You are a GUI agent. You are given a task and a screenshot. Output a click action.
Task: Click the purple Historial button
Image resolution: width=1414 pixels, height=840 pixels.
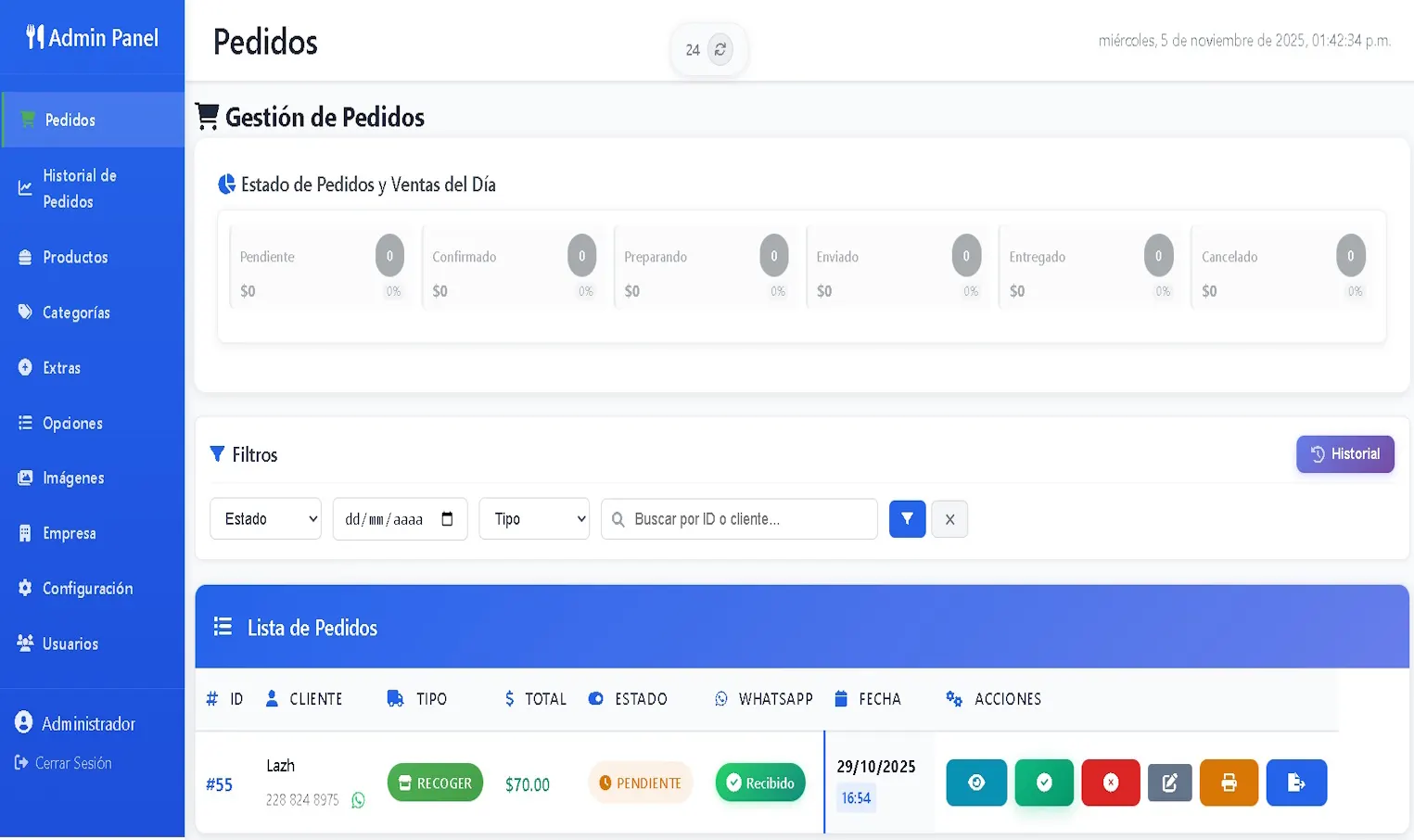point(1344,454)
